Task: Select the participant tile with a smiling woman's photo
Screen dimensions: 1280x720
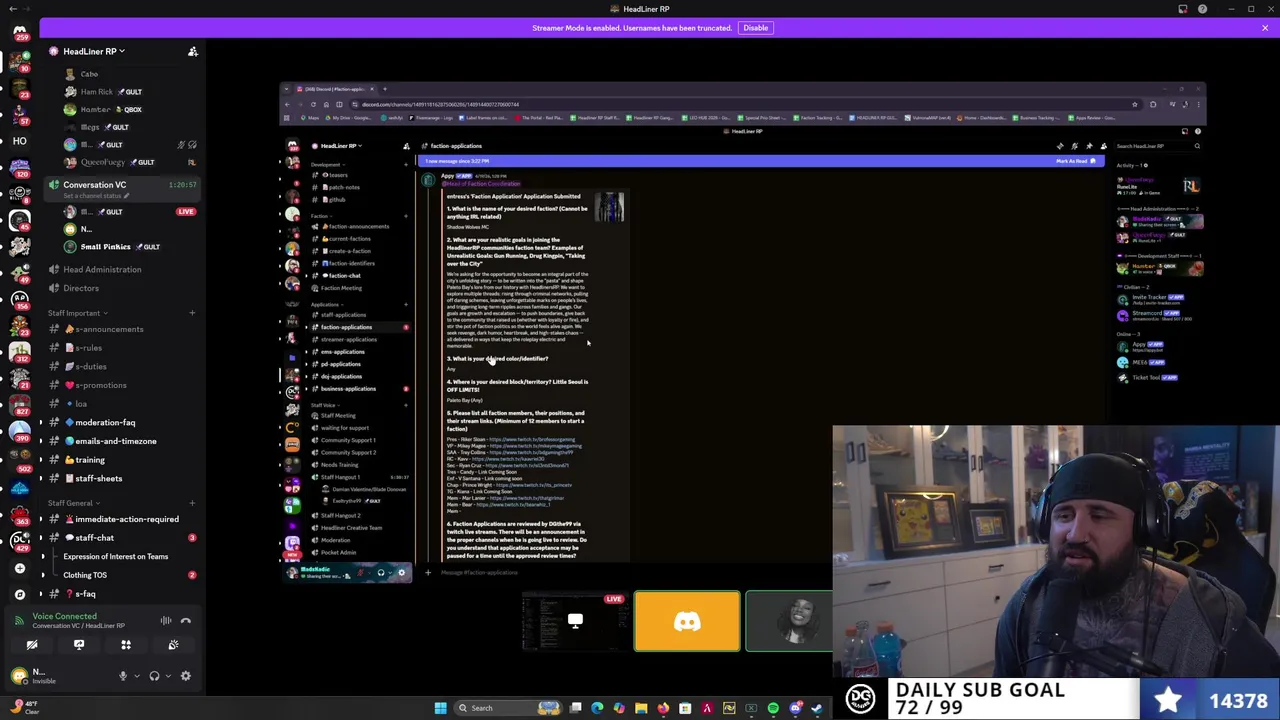Action: click(789, 621)
